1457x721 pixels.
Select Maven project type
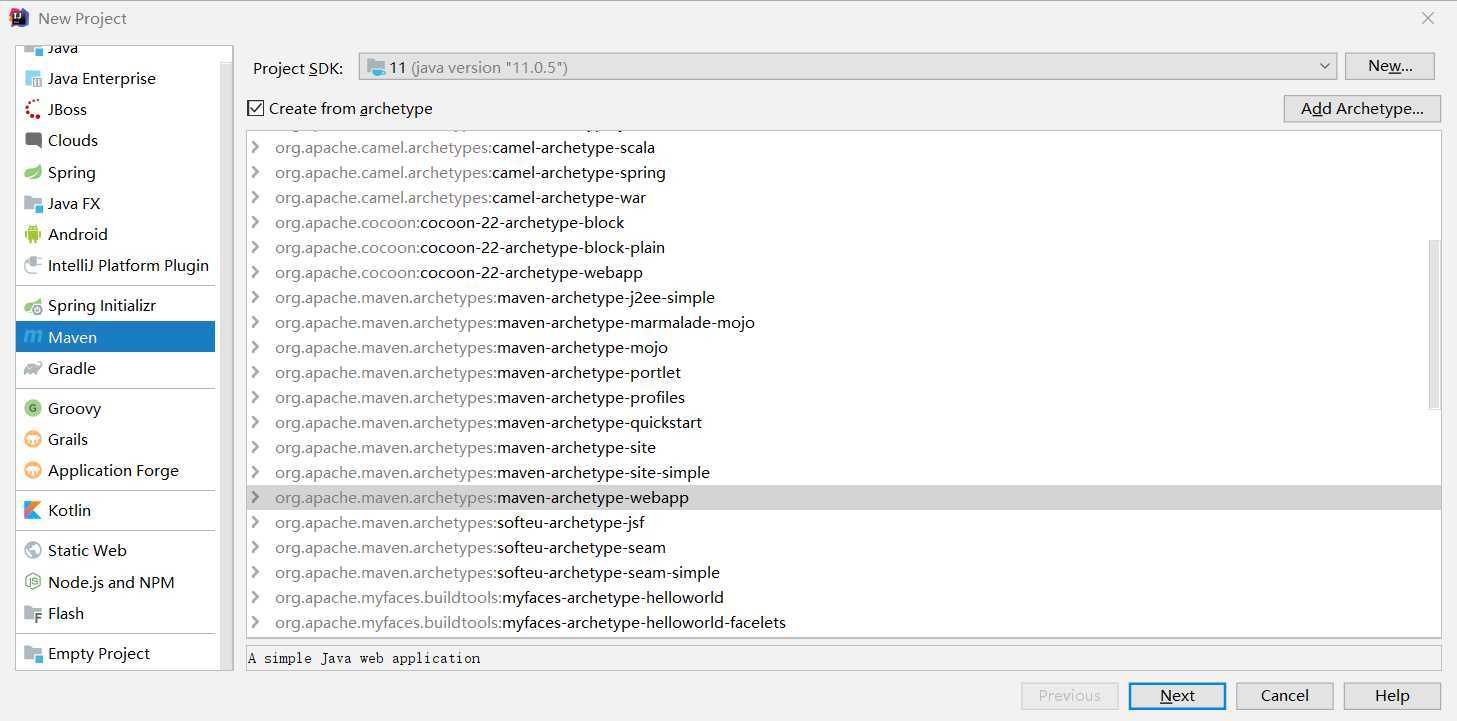click(116, 337)
